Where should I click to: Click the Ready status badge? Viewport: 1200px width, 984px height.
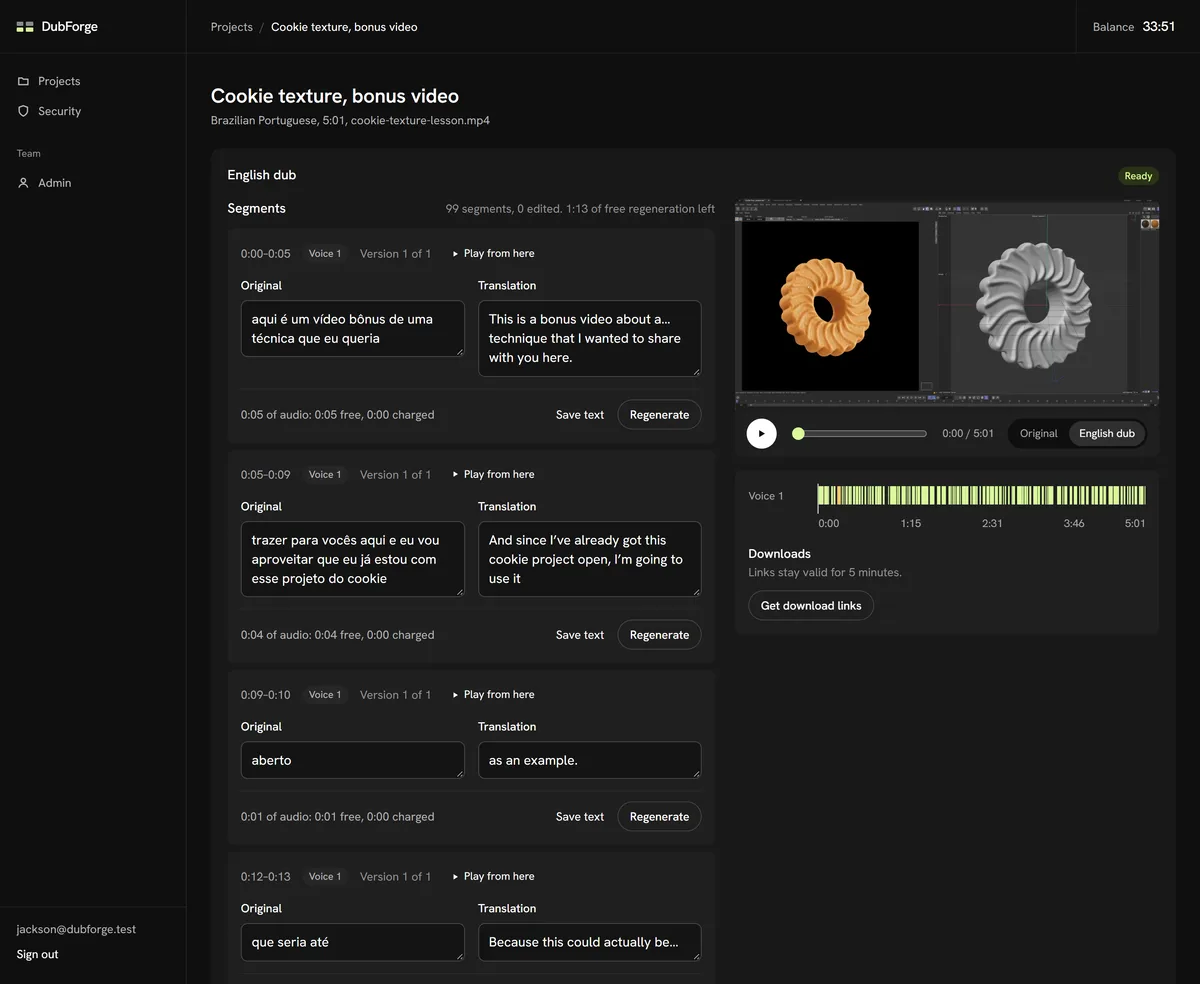pyautogui.click(x=1138, y=176)
